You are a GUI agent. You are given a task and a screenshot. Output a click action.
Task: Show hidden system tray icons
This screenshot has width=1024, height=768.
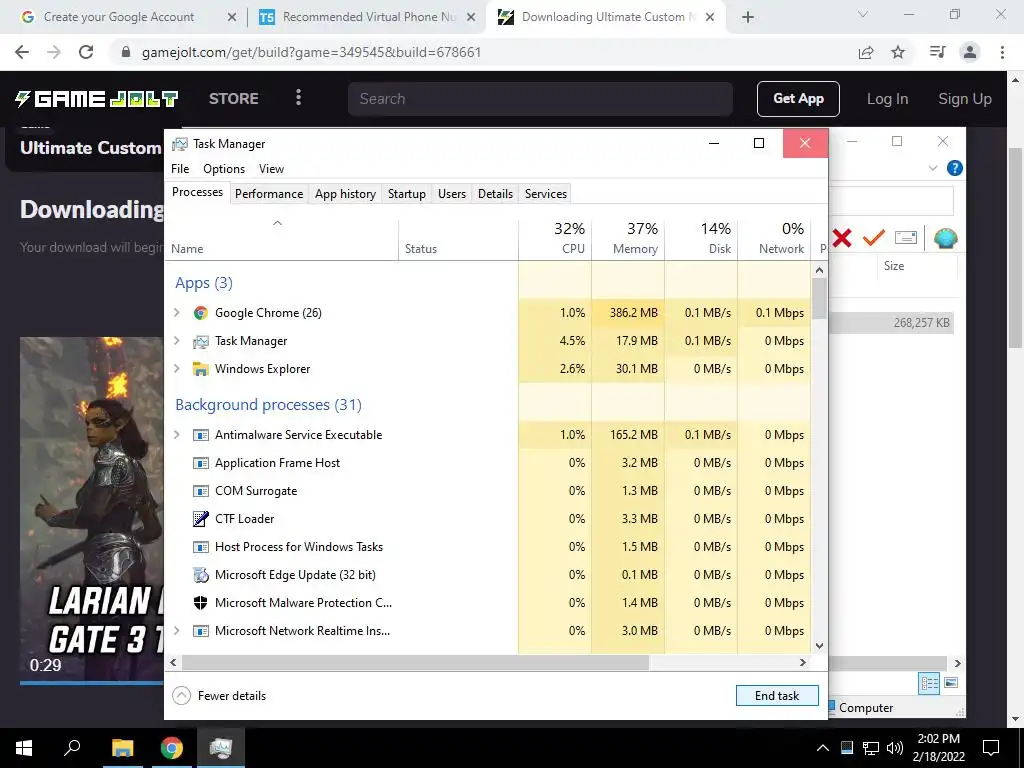pos(823,748)
